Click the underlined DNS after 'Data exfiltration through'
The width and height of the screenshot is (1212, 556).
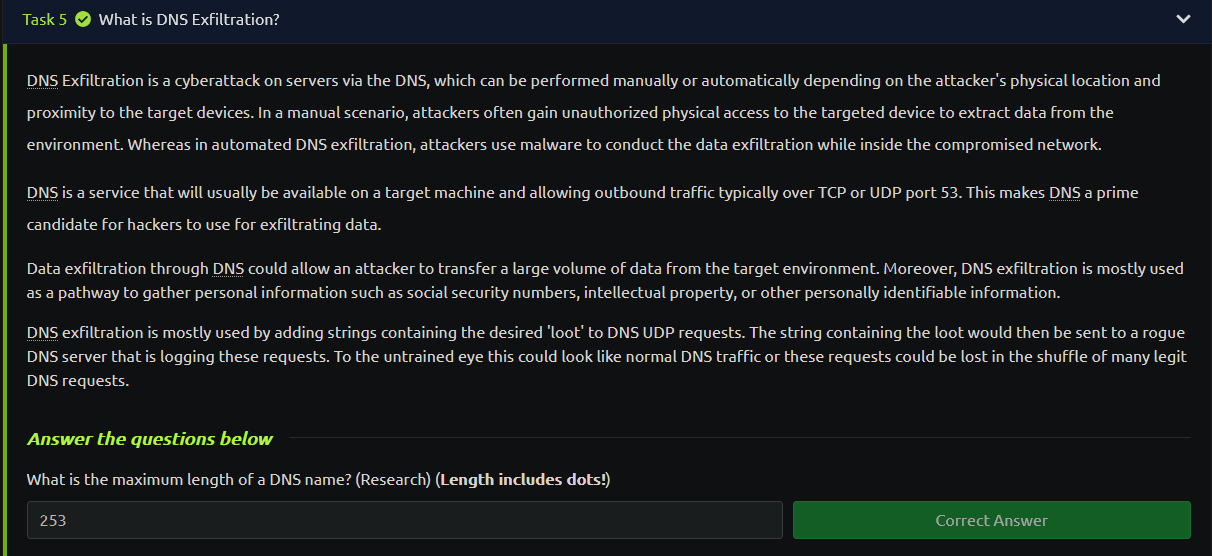pyautogui.click(x=228, y=268)
